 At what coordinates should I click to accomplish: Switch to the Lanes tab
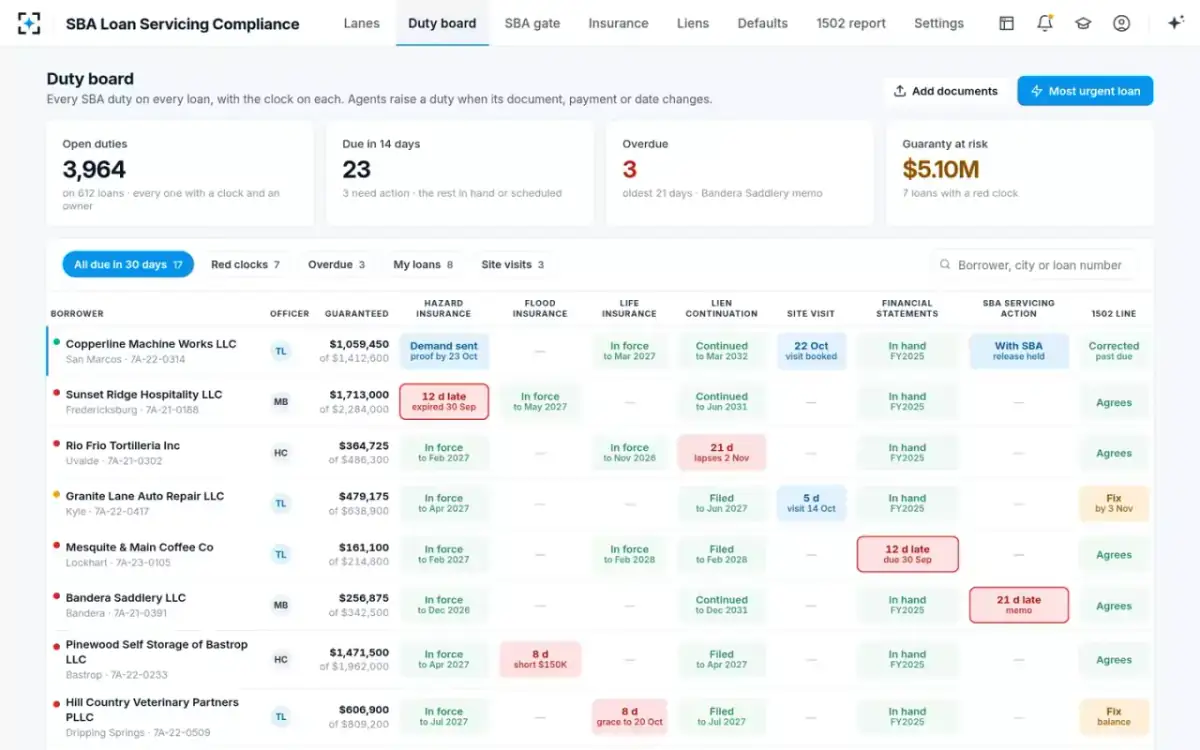coord(361,23)
